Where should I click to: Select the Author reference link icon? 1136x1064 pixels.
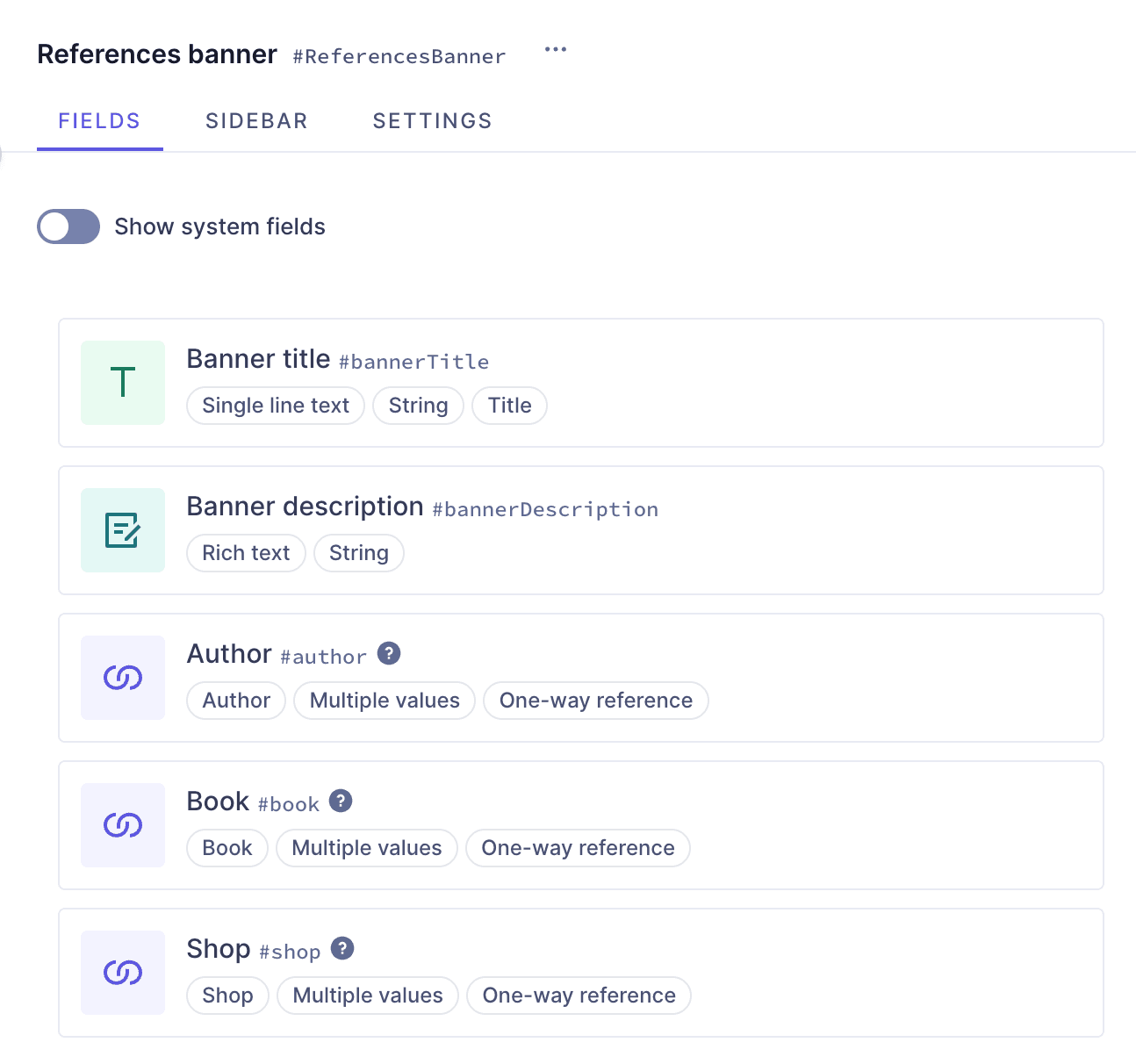(122, 677)
